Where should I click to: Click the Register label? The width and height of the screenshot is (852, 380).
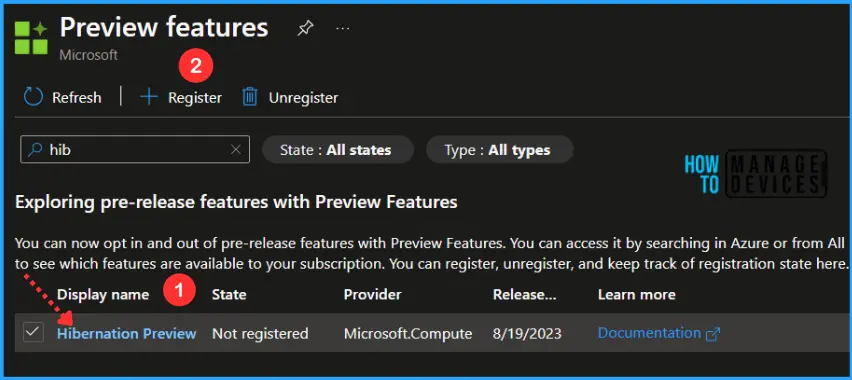195,98
